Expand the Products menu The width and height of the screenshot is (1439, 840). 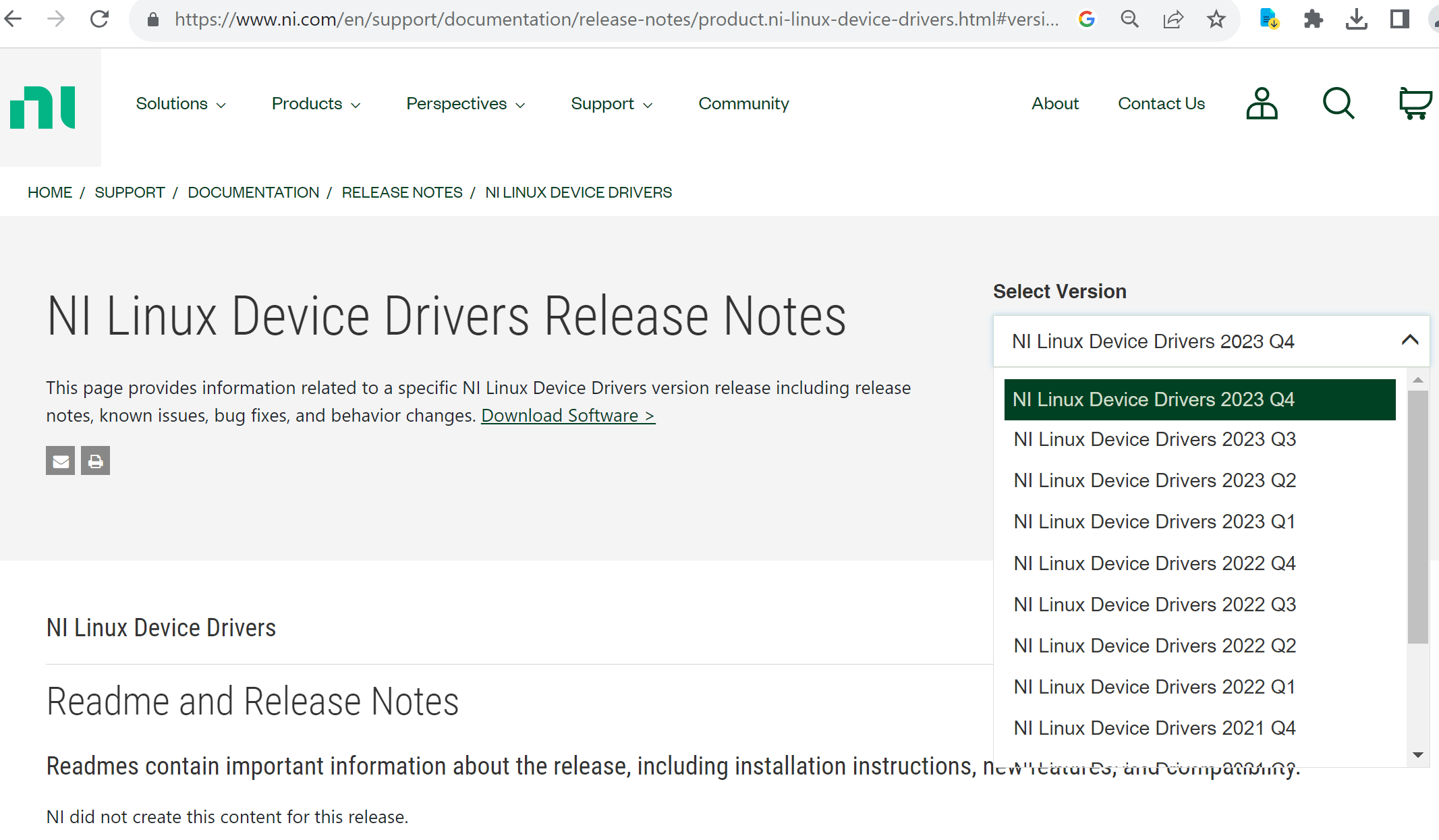(x=316, y=104)
